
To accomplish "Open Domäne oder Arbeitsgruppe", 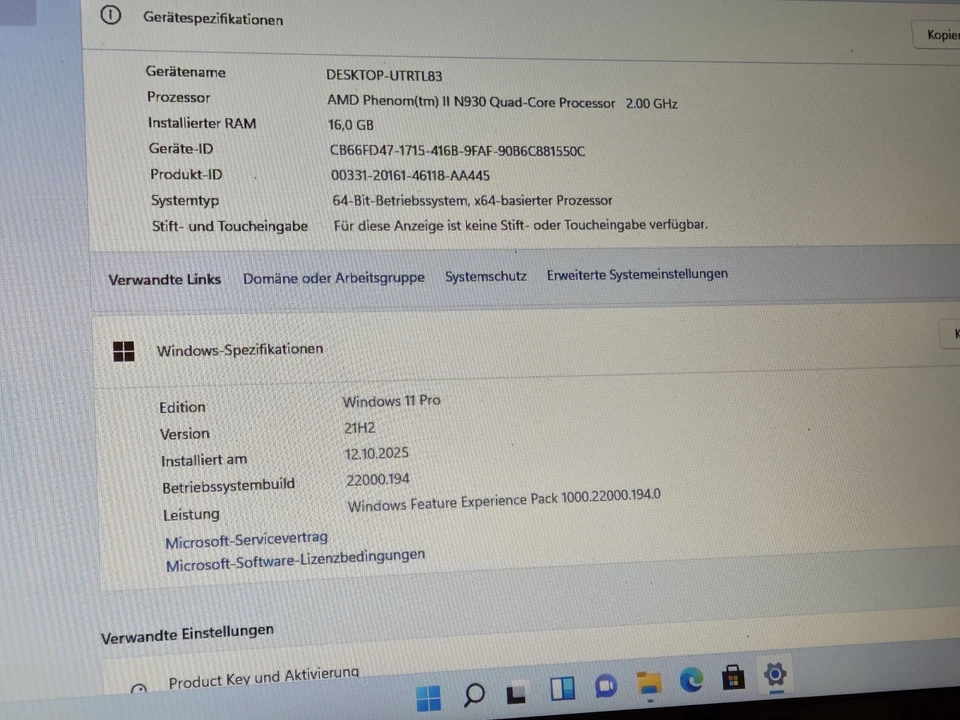I will tap(333, 277).
